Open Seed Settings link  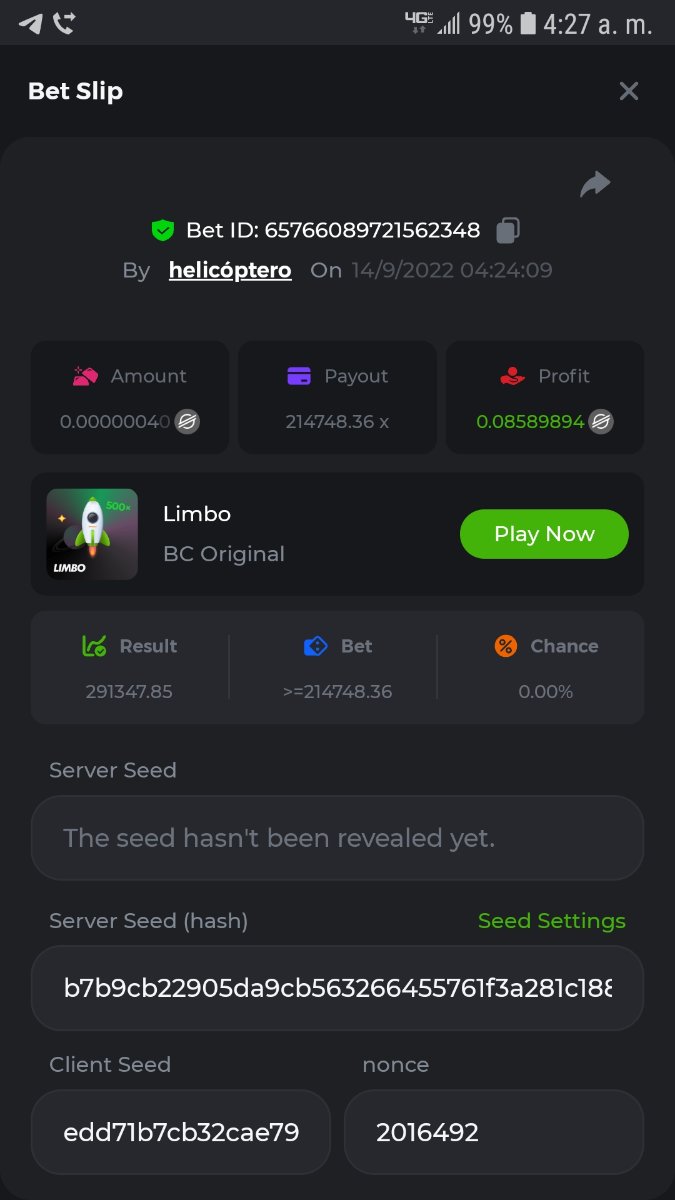(x=551, y=921)
